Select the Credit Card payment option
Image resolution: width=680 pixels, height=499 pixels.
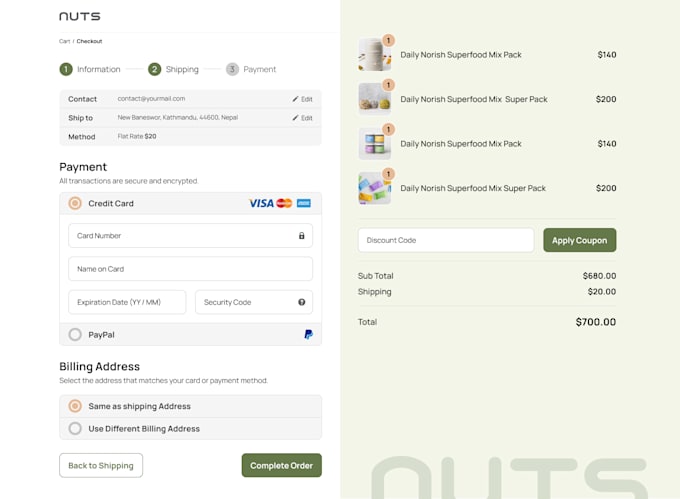click(x=75, y=203)
